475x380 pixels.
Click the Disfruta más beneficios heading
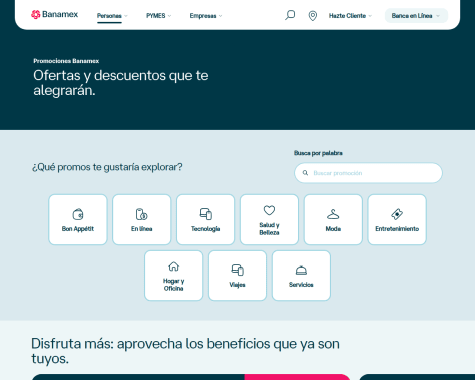185,351
